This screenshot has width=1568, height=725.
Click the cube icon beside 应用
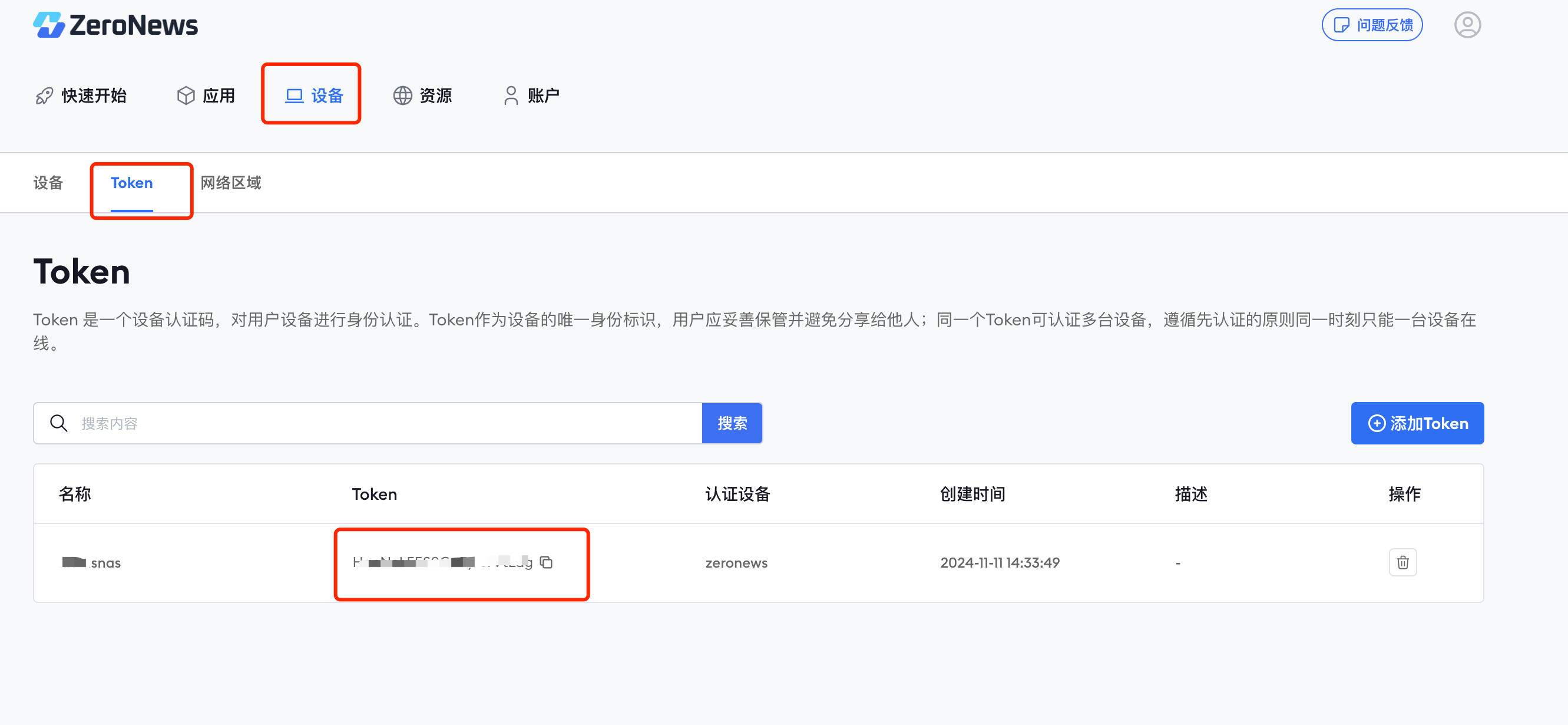186,95
